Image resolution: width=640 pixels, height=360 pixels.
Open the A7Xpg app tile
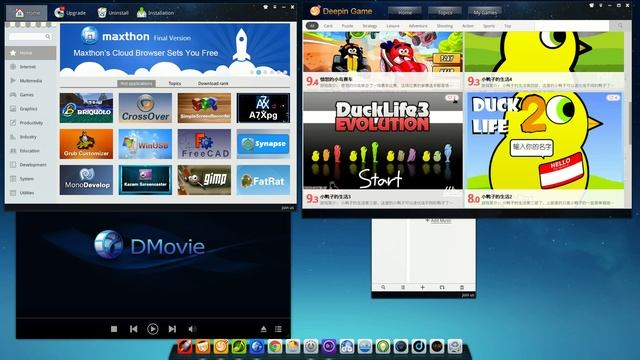[x=263, y=108]
